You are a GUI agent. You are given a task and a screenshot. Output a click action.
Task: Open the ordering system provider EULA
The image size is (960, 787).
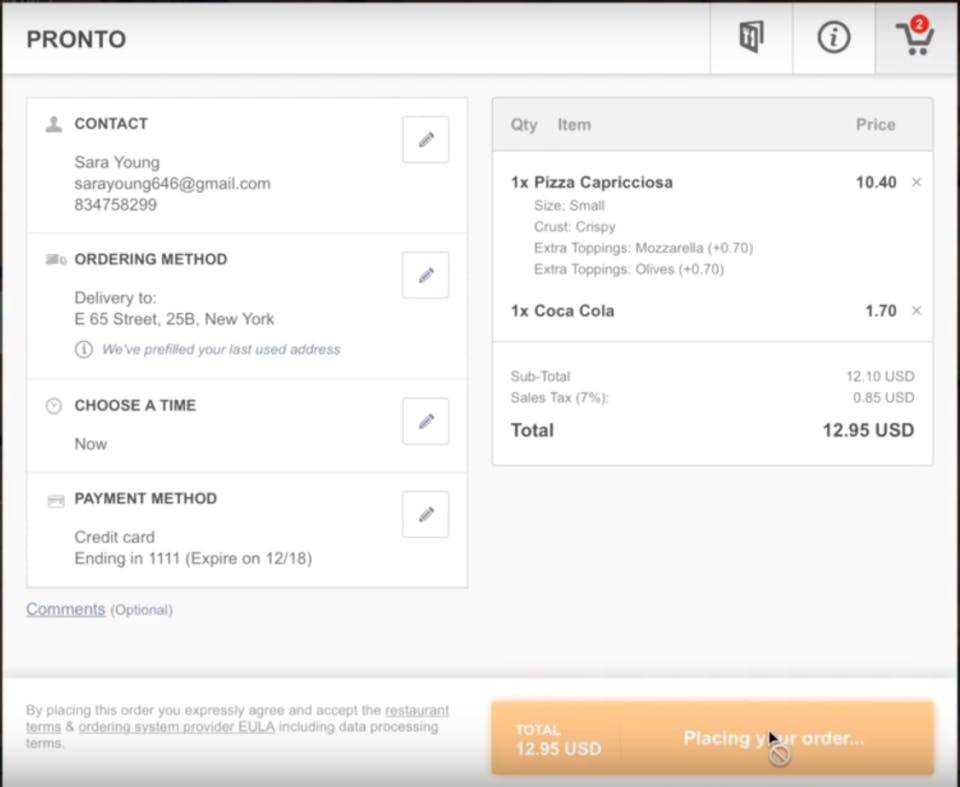coord(175,727)
